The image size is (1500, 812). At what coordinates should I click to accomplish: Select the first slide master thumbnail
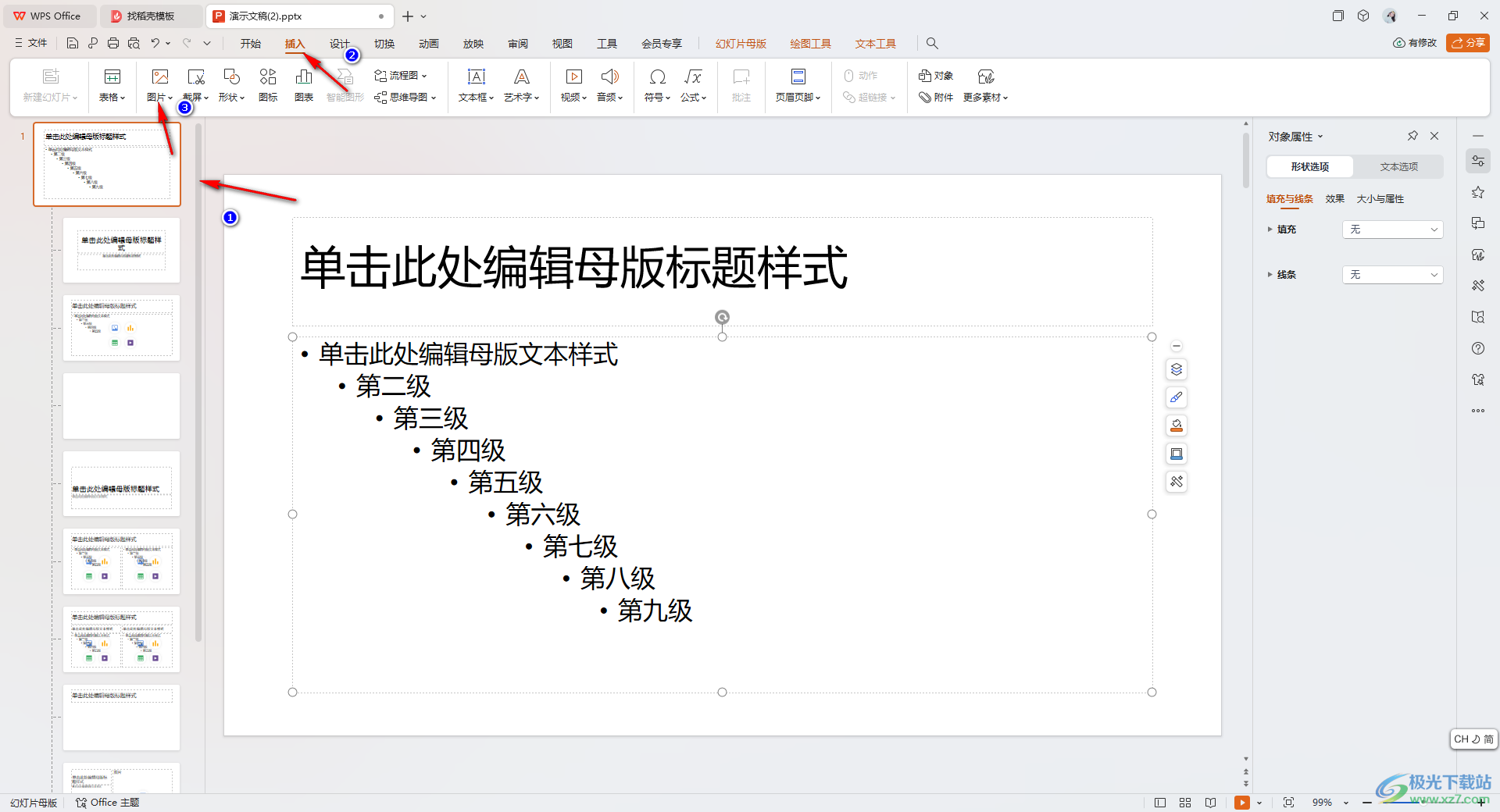(x=107, y=165)
